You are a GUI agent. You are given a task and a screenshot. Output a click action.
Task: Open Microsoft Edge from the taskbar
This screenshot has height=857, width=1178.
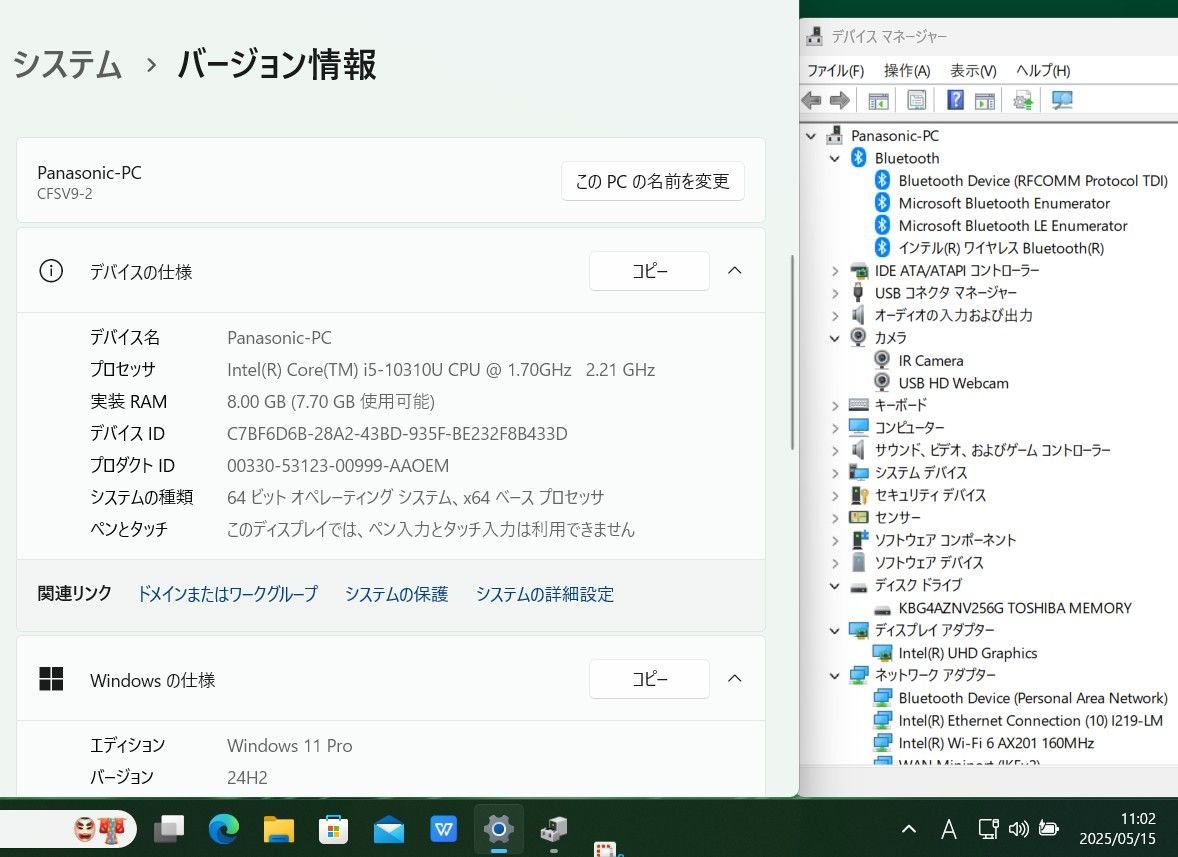coord(224,829)
